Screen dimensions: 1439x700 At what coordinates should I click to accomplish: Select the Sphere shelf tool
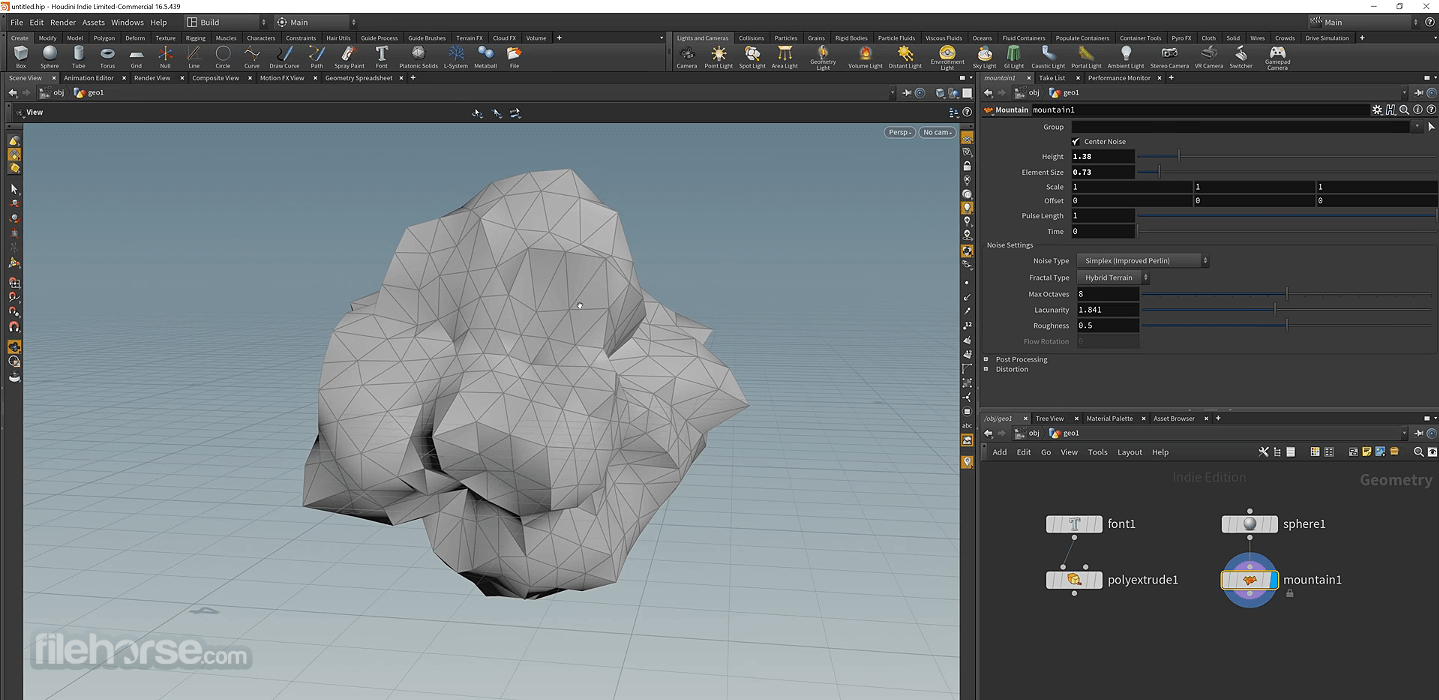pyautogui.click(x=49, y=56)
